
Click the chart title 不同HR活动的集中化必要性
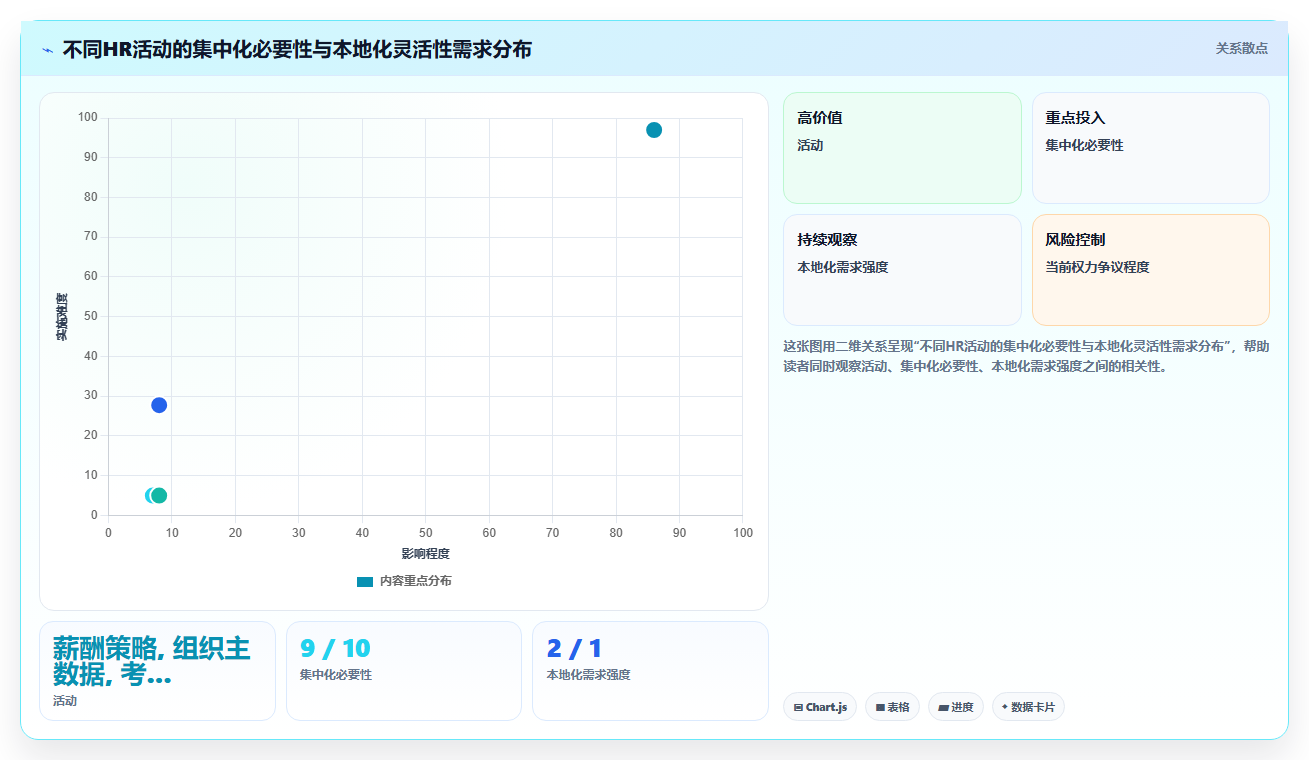click(297, 49)
